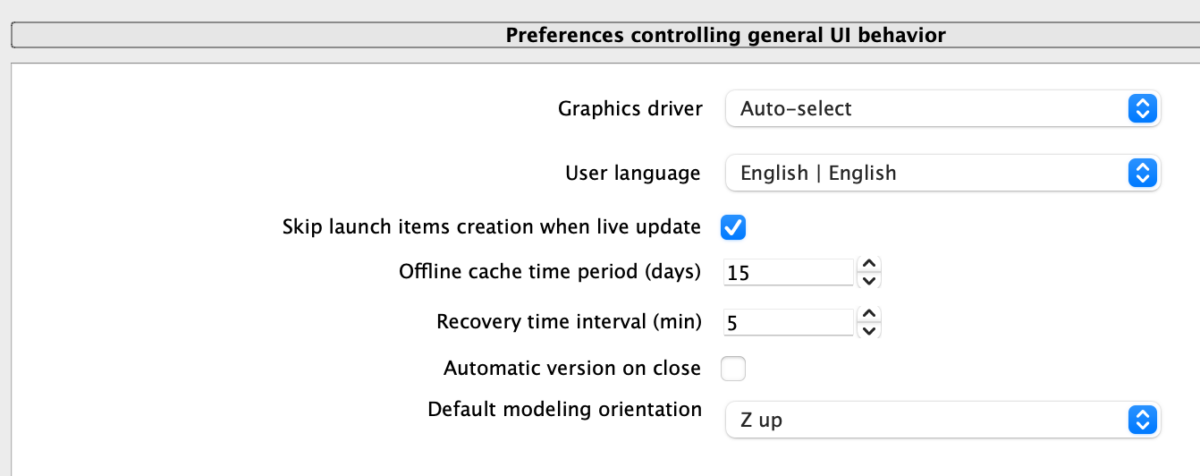
Task: Decrease Recovery time interval value
Action: click(x=870, y=331)
